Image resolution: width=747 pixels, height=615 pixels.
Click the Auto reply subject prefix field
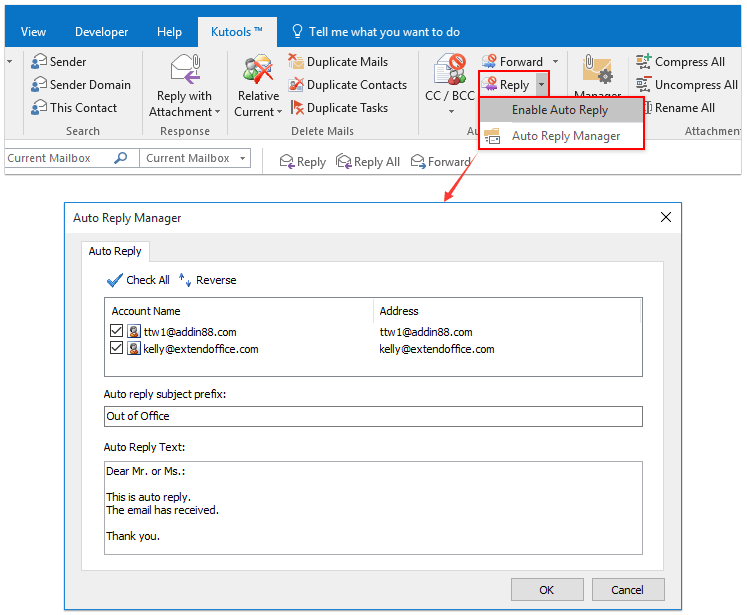point(373,416)
